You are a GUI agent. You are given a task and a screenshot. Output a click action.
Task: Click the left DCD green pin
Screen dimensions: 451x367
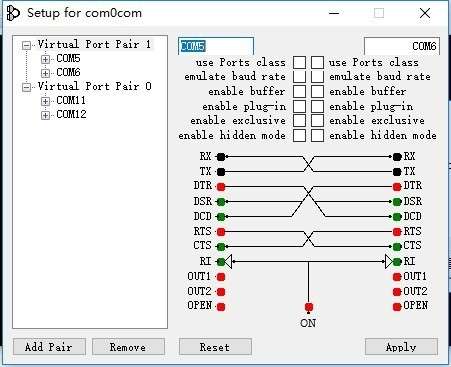point(221,217)
